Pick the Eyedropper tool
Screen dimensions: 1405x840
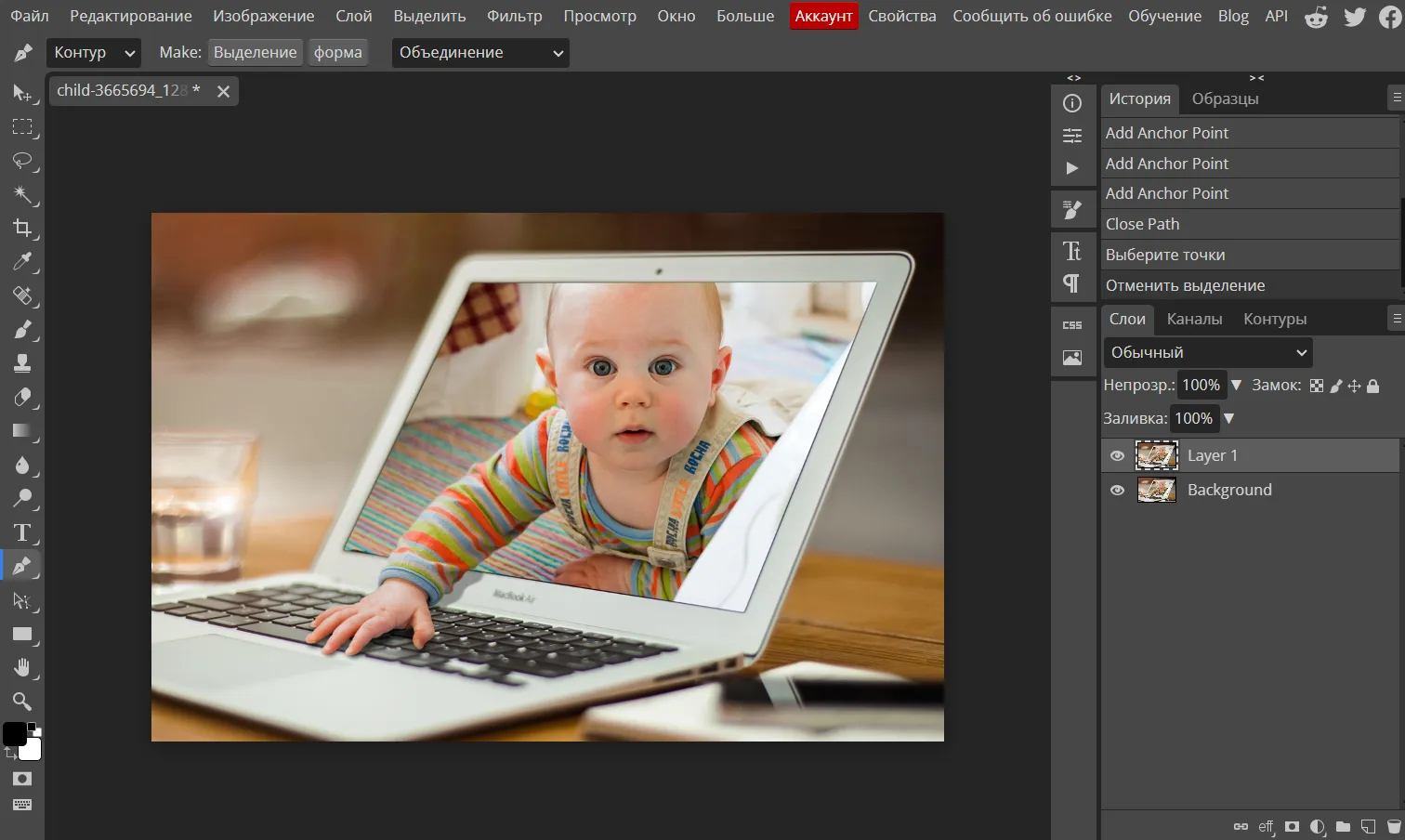(22, 262)
